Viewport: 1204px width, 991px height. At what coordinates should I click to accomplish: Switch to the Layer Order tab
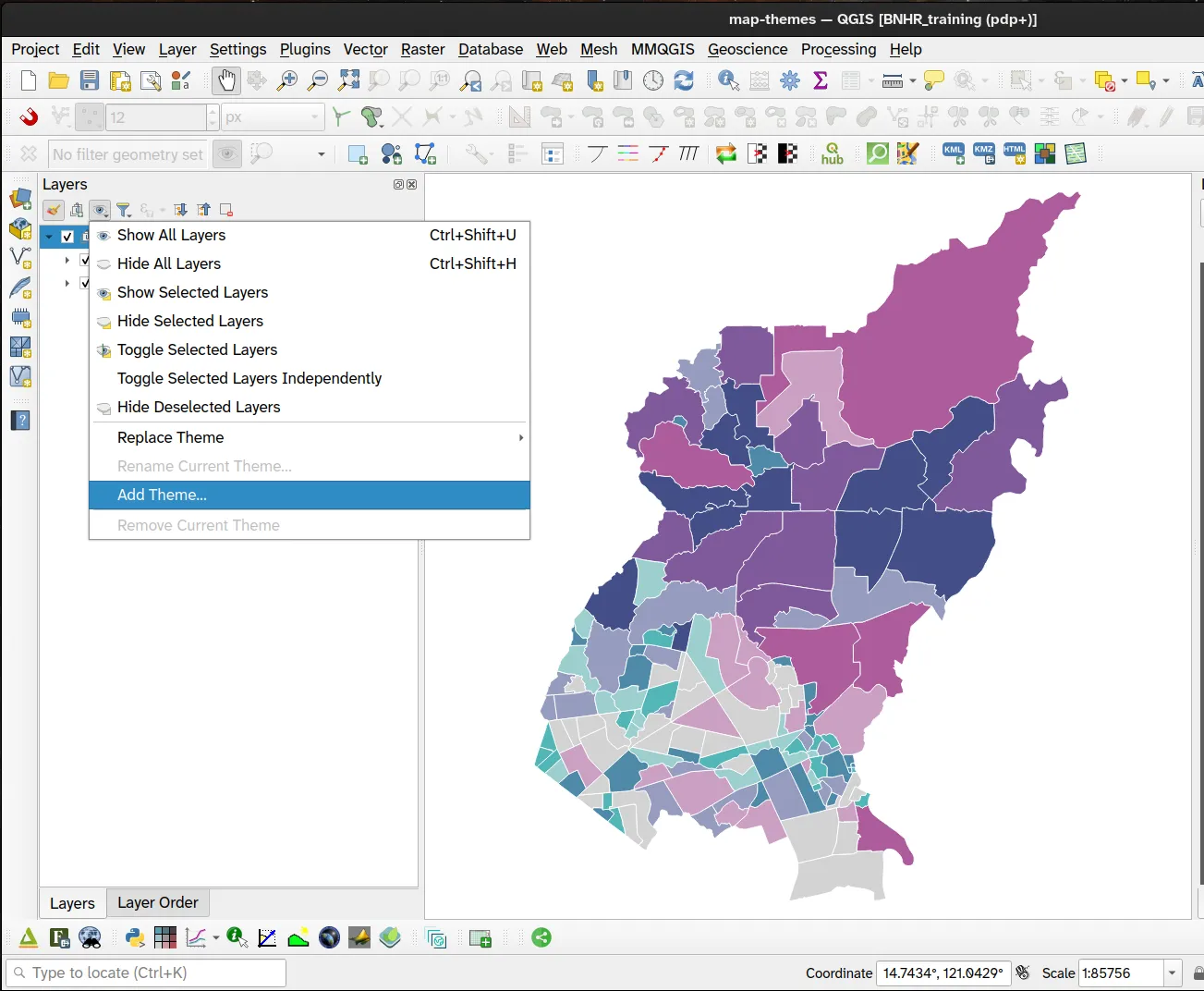point(158,902)
